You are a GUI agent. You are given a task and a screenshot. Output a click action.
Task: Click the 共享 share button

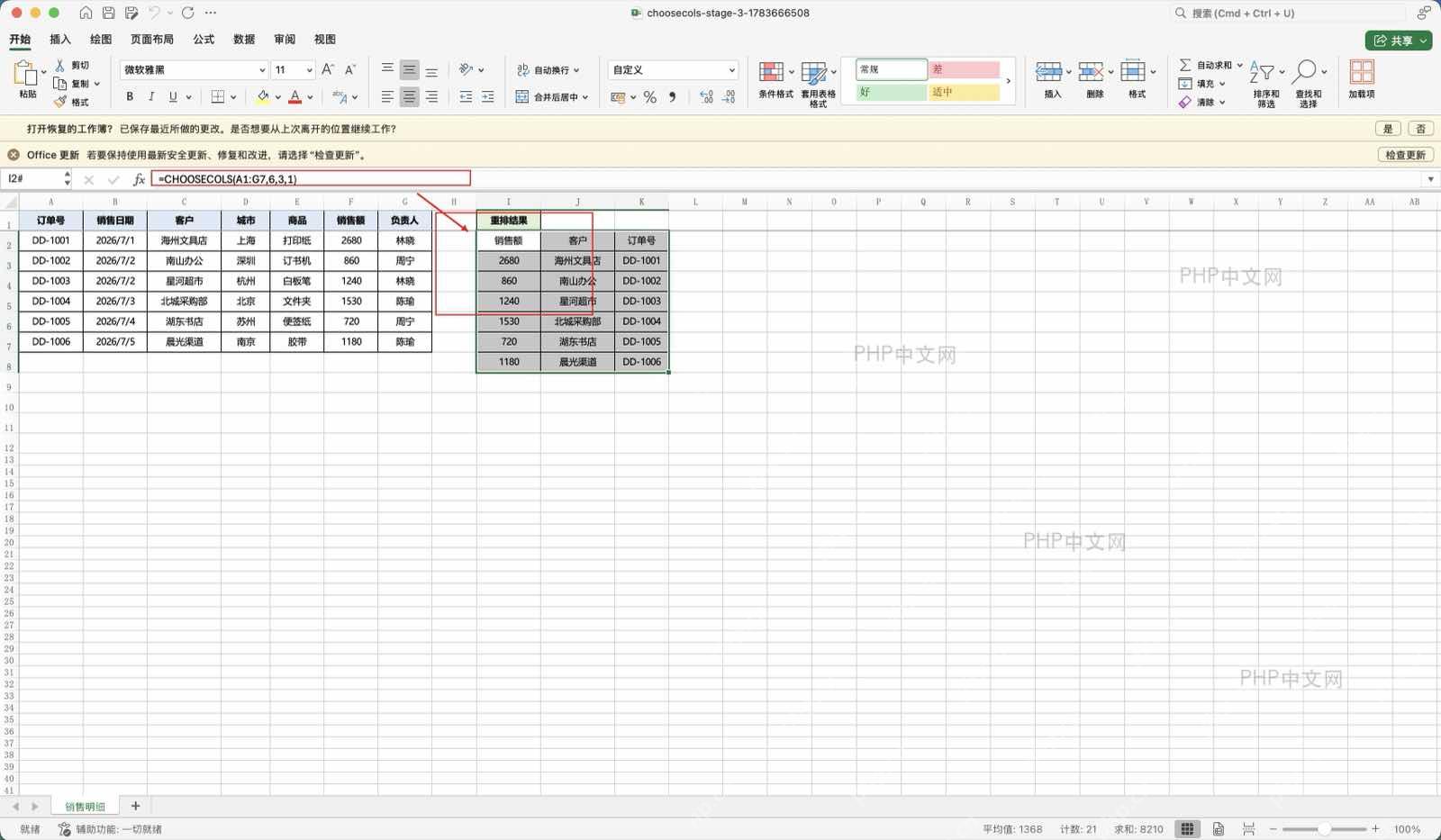click(1398, 41)
